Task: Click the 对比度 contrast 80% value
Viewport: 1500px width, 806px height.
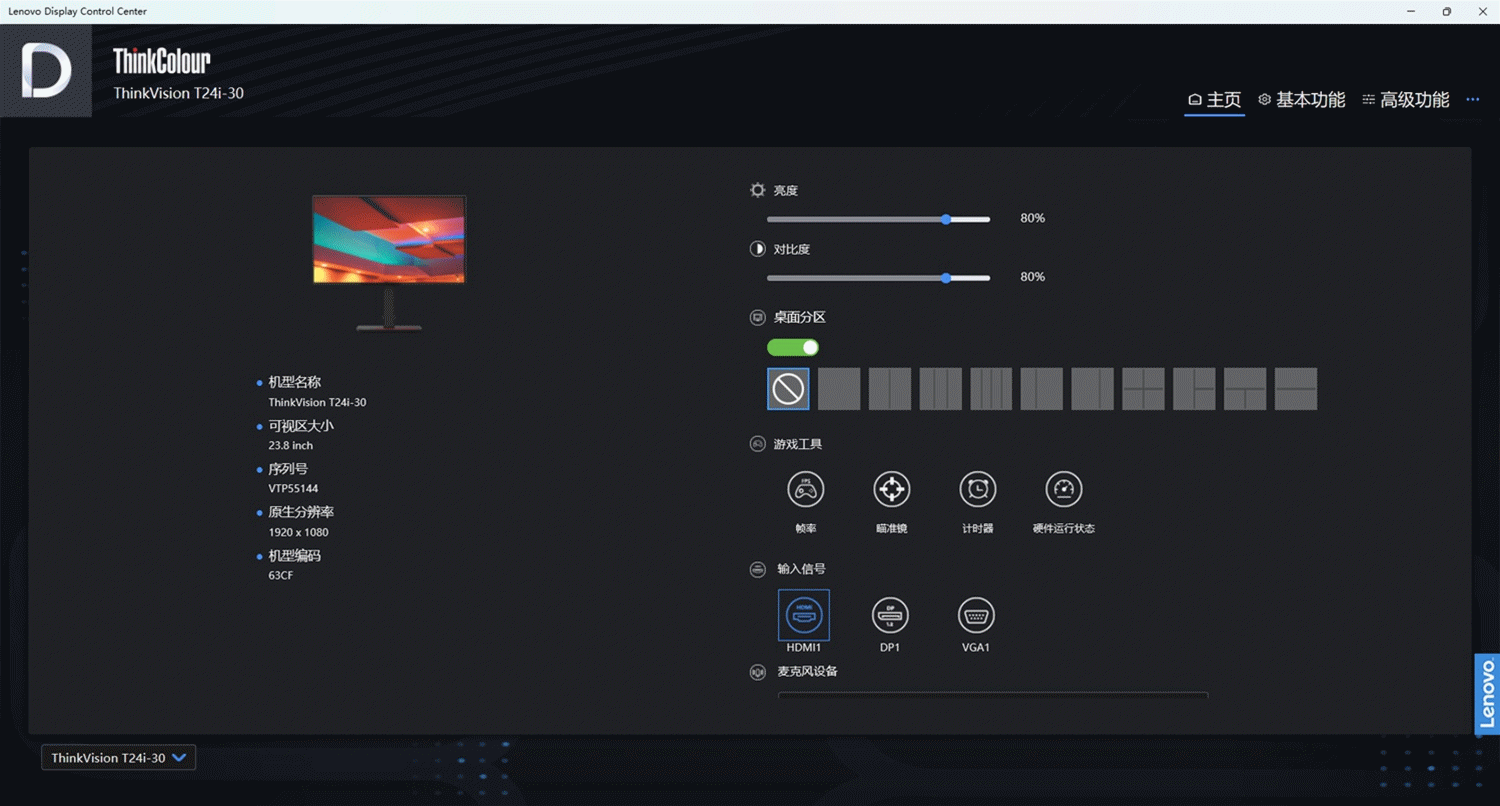Action: coord(1032,277)
